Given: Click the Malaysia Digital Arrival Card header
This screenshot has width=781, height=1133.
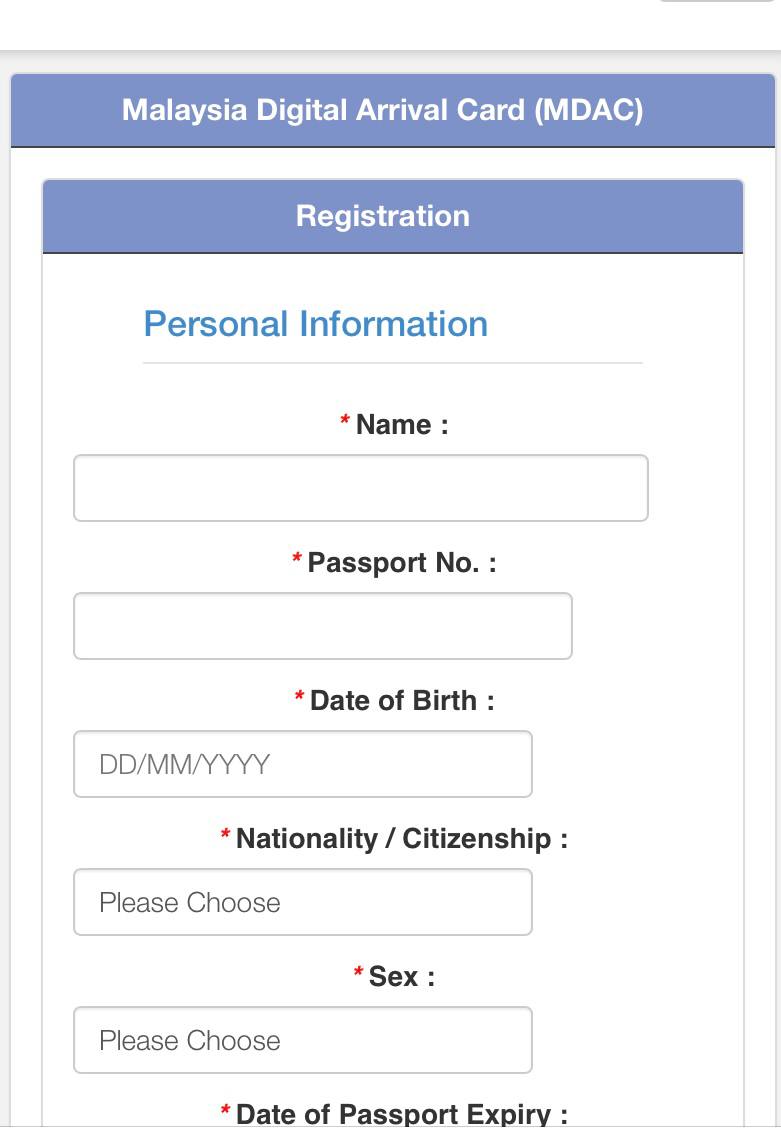Looking at the screenshot, I should coord(382,110).
